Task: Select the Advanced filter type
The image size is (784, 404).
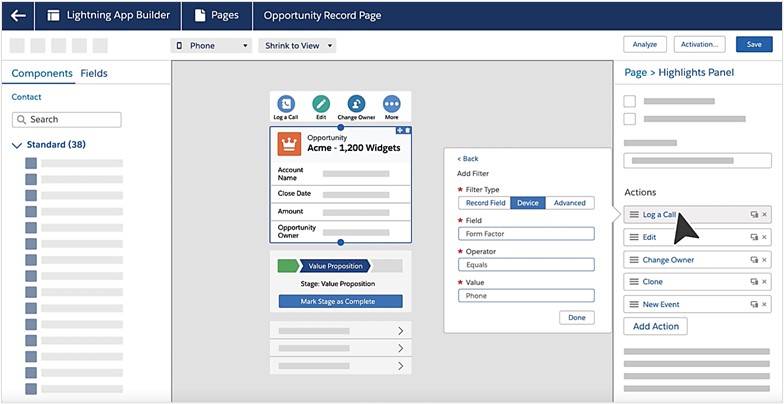Action: pos(570,203)
